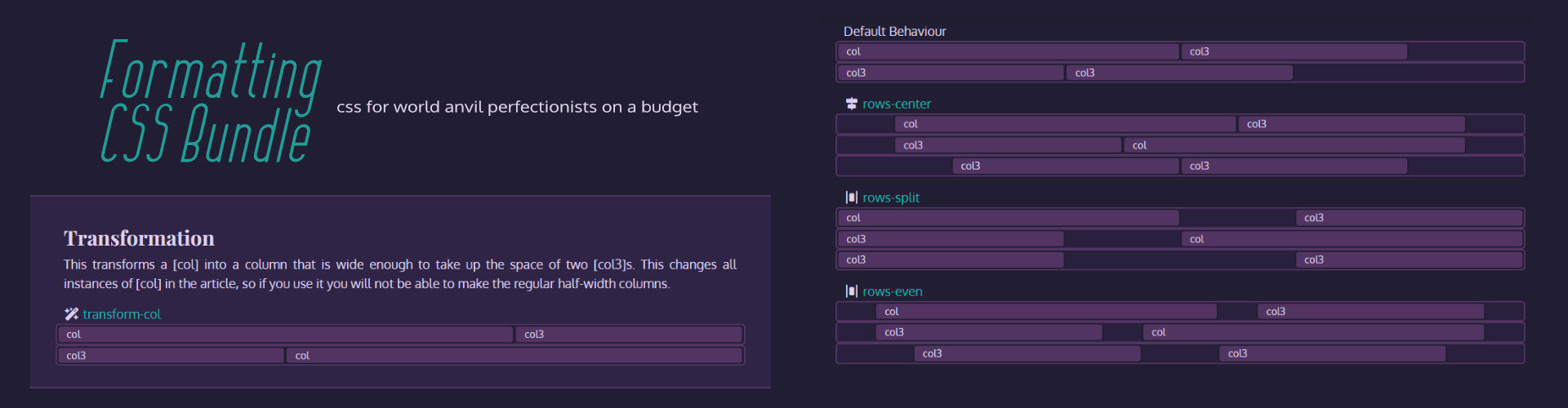The height and width of the screenshot is (408, 1568).
Task: Click the signpost icon beside rows-center
Action: [852, 104]
